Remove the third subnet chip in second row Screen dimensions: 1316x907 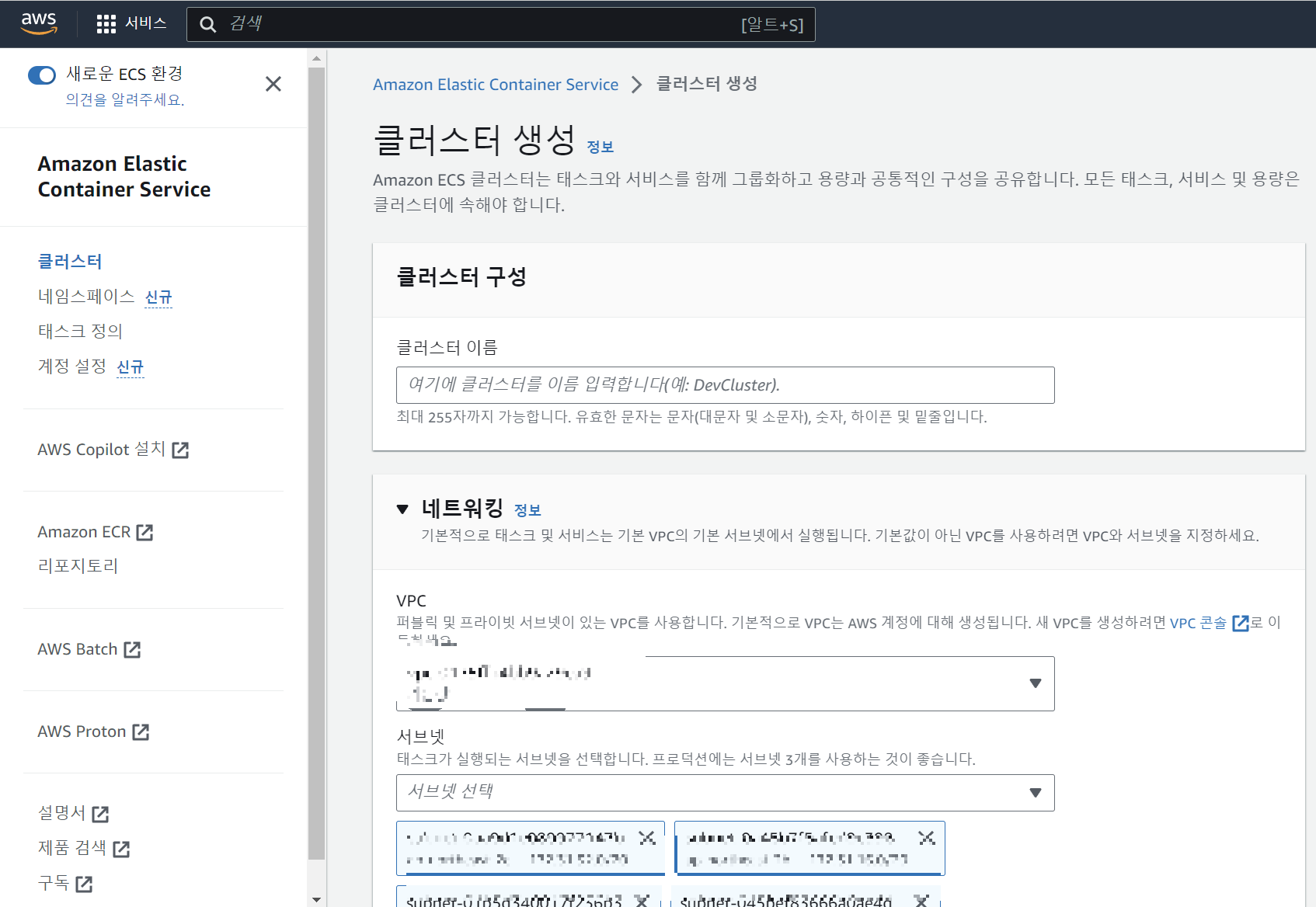coord(642,900)
